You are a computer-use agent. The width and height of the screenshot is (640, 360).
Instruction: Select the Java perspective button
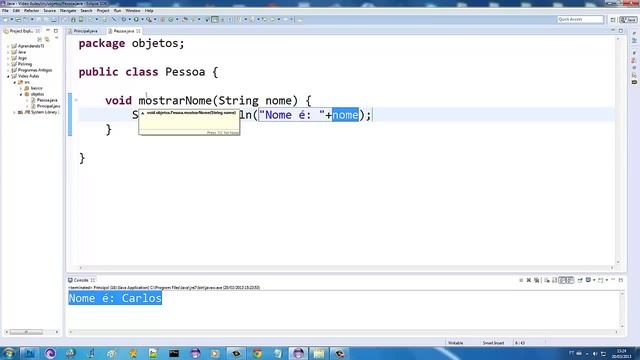628,20
